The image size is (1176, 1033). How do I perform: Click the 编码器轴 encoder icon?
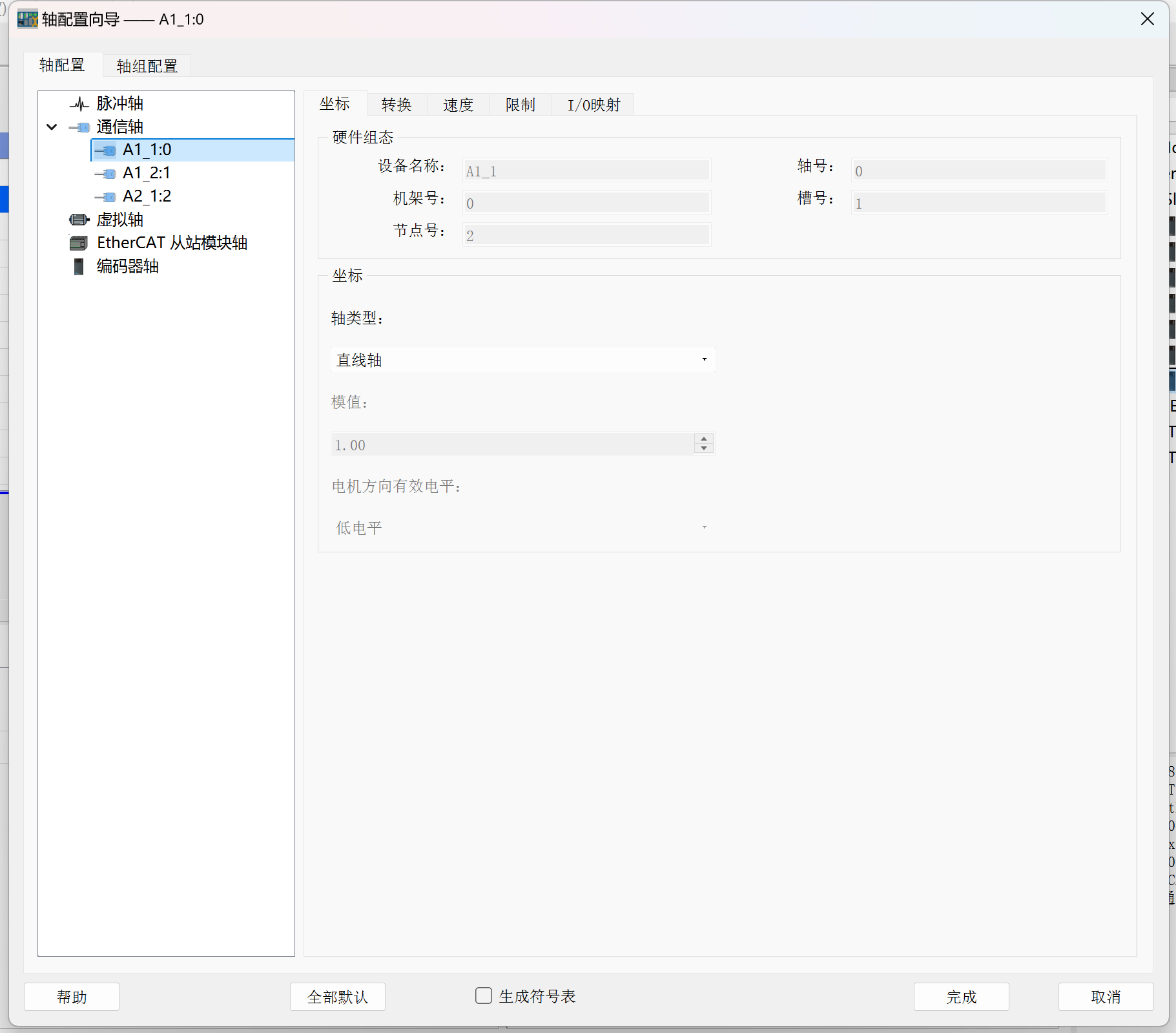tap(79, 266)
